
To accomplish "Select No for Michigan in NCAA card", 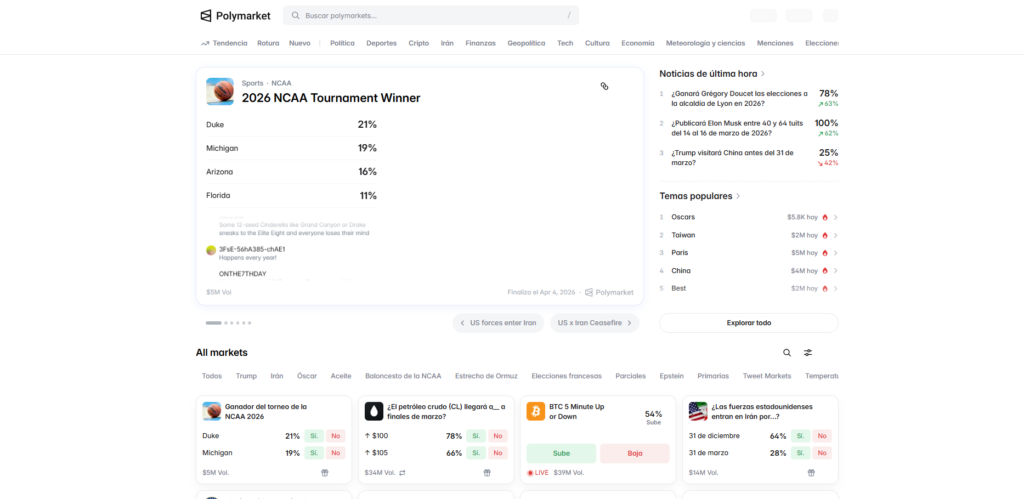I will click(335, 453).
